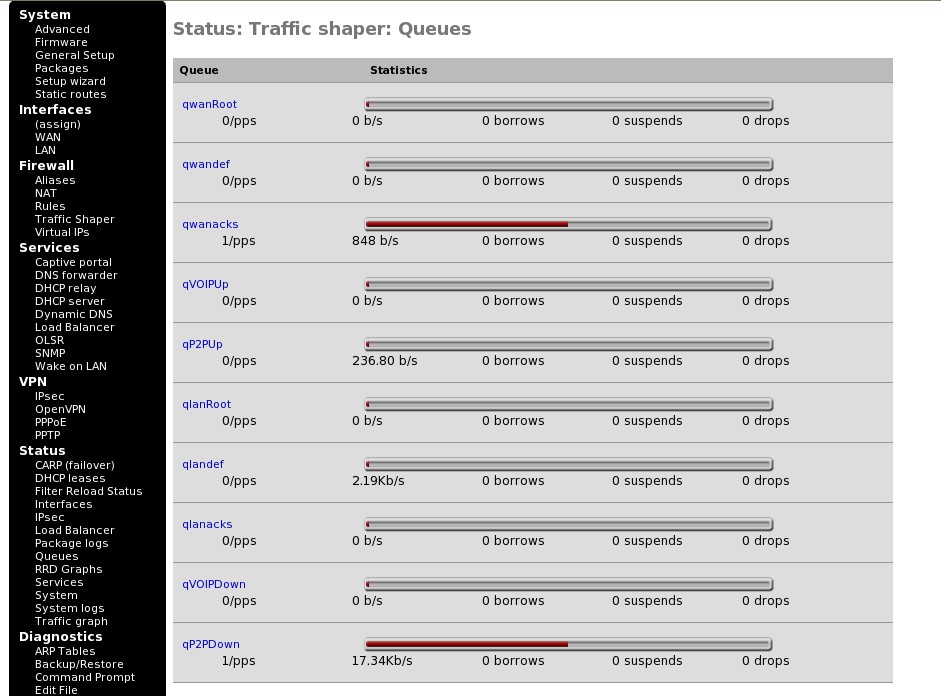The height and width of the screenshot is (696, 941).
Task: Open OpenVPN configuration page
Action: point(60,409)
